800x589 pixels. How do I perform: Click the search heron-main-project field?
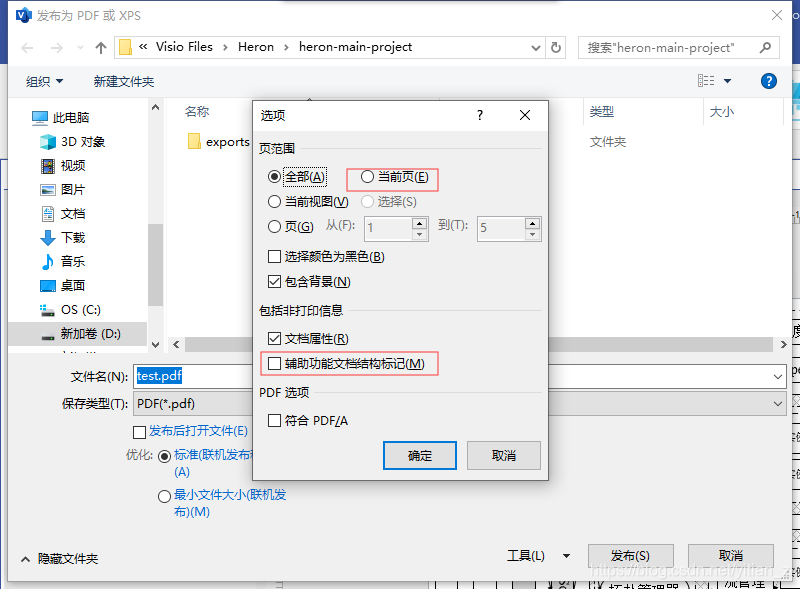(668, 47)
